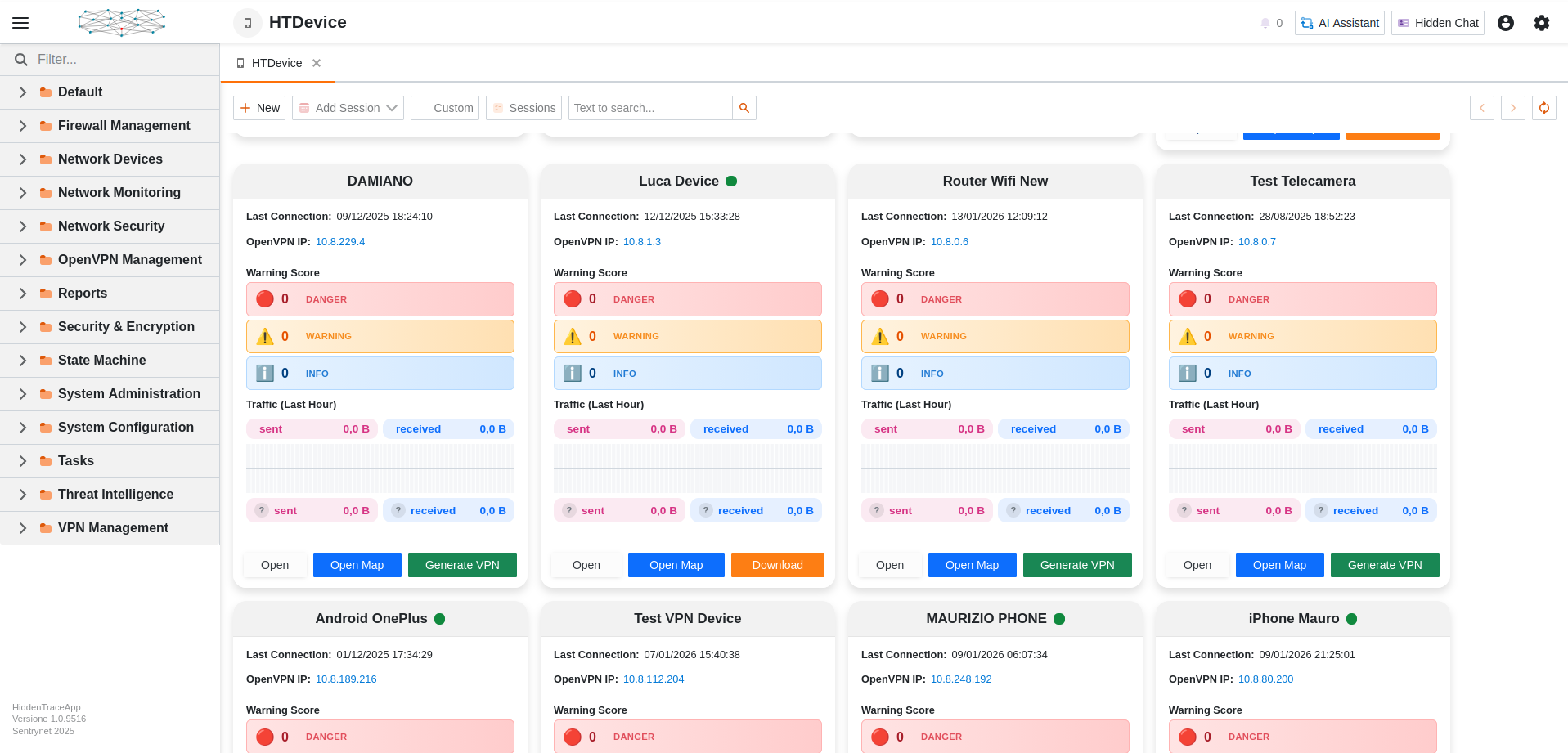Screen dimensions: 1568x753
Task: Open the 10.8.229.4 OpenVPN IP link
Action: 340,242
